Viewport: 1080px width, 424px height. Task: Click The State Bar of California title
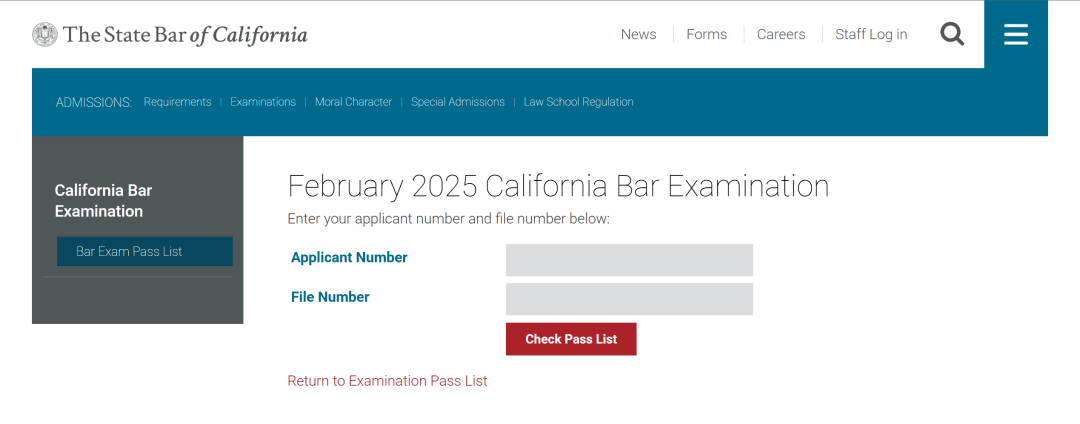pos(185,34)
